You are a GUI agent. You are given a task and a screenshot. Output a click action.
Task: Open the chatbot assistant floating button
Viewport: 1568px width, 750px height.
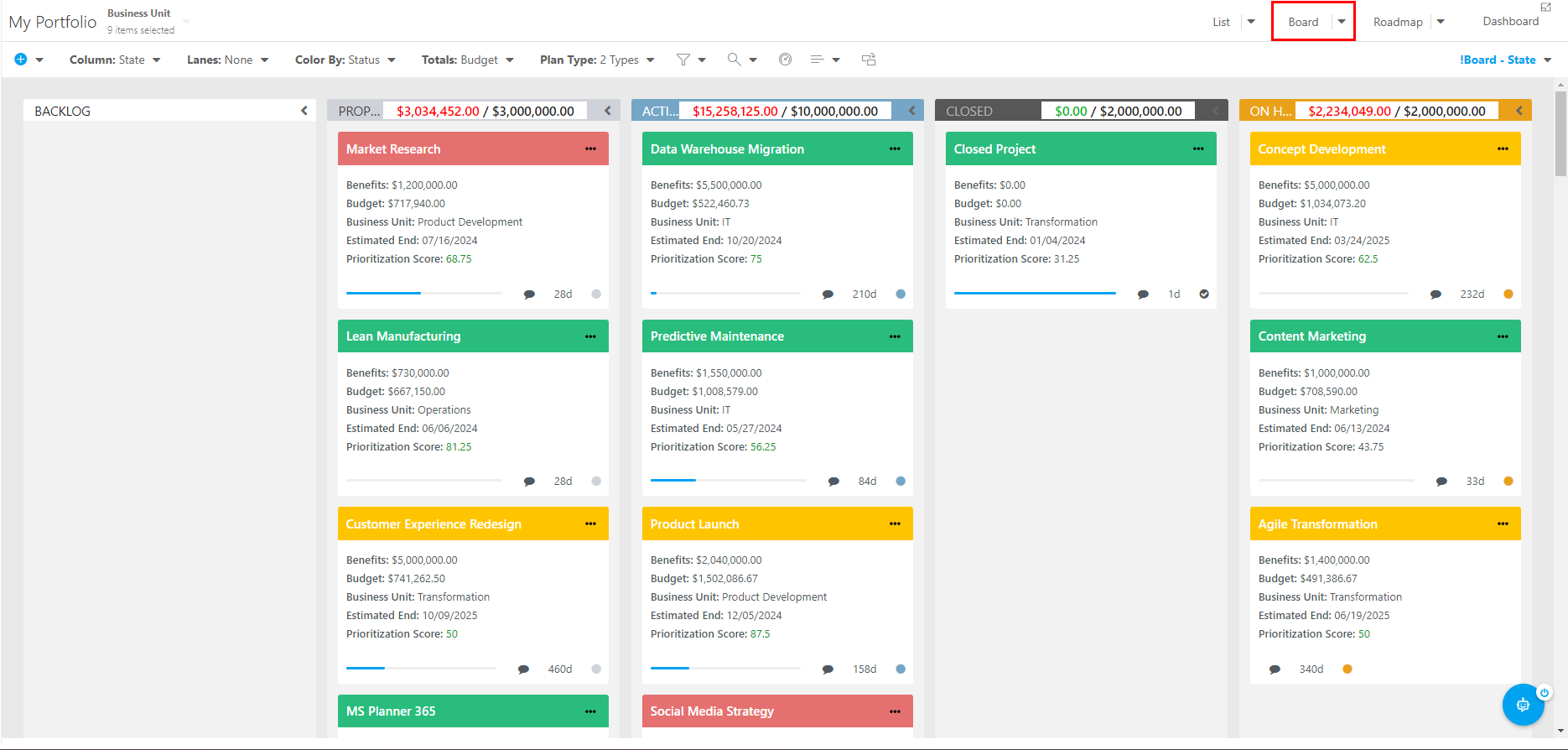coord(1523,705)
